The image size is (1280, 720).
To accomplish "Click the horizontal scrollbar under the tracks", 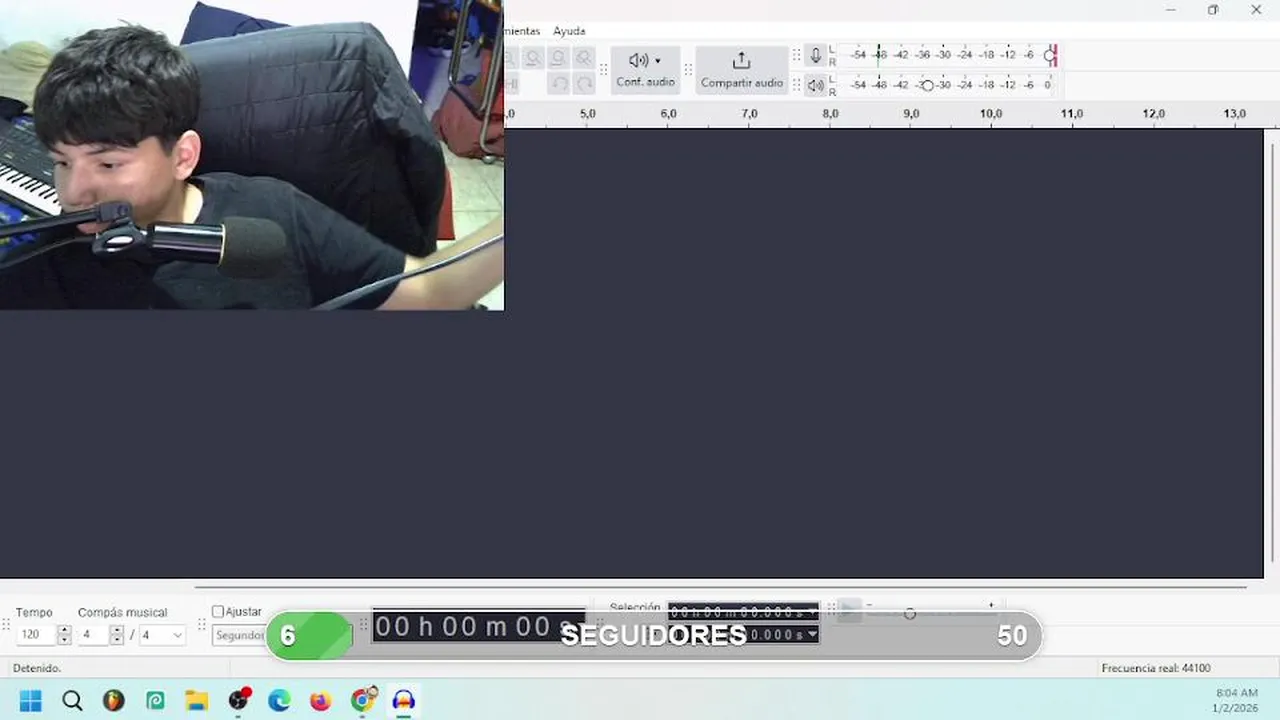I will pos(720,587).
